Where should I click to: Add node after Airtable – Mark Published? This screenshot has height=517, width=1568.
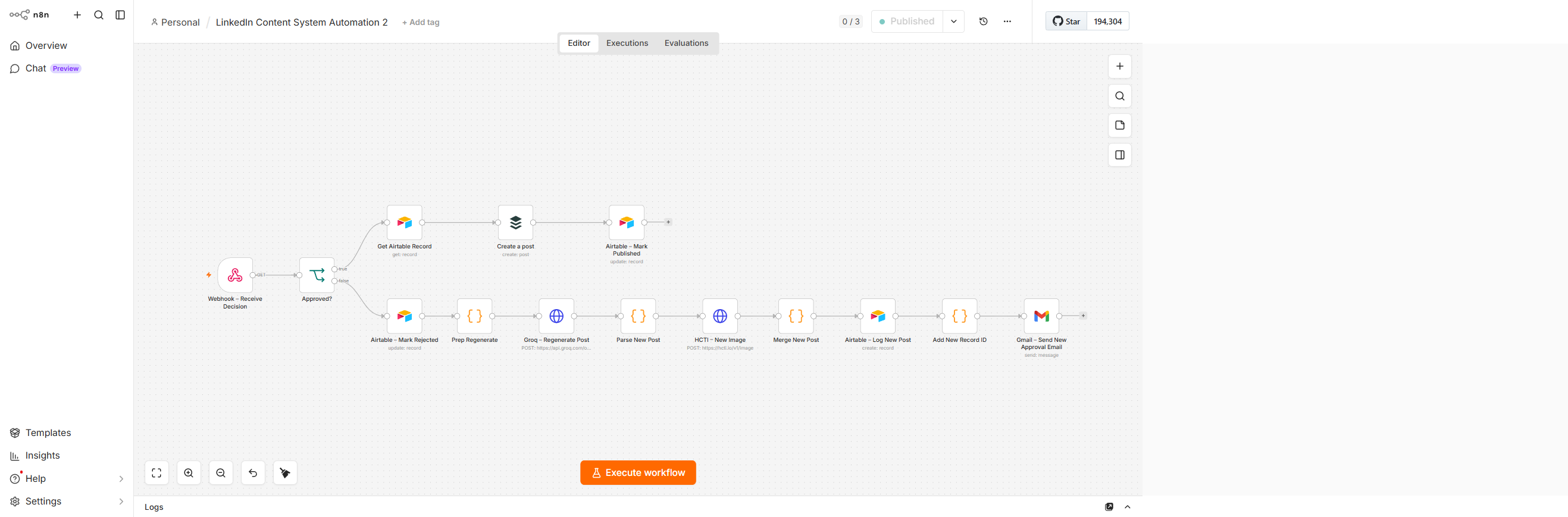click(x=668, y=222)
